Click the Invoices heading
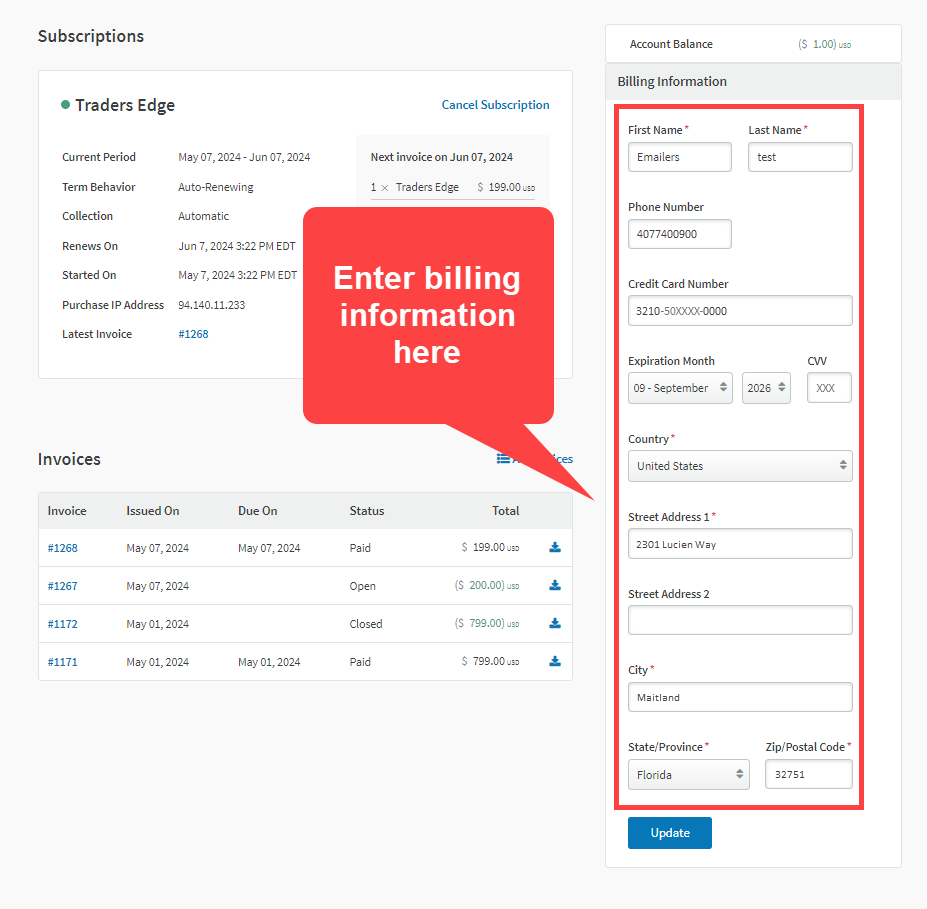This screenshot has height=909, width=927. pos(69,459)
